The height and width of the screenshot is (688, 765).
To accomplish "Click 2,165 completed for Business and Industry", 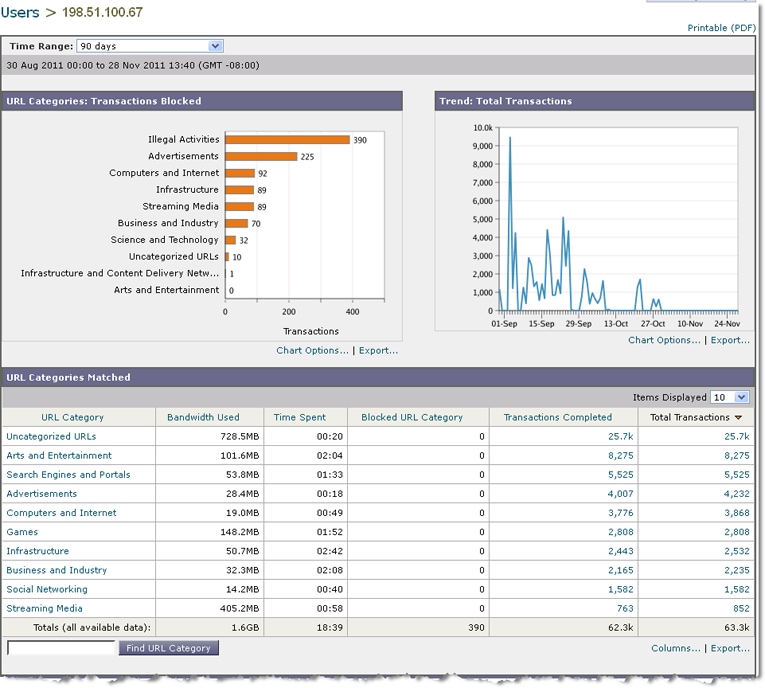I will [620, 570].
